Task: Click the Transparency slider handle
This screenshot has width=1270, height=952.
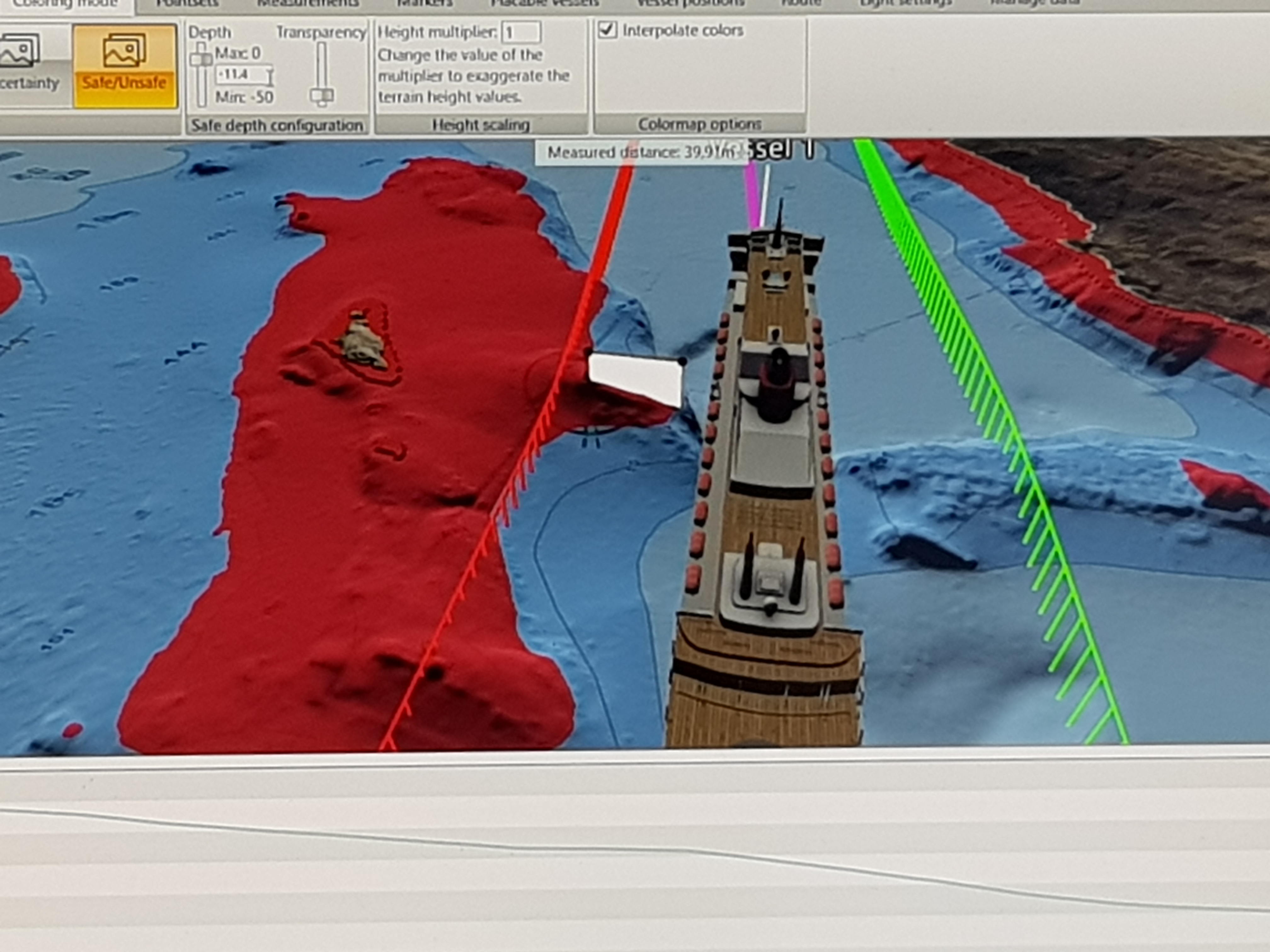Action: (322, 95)
